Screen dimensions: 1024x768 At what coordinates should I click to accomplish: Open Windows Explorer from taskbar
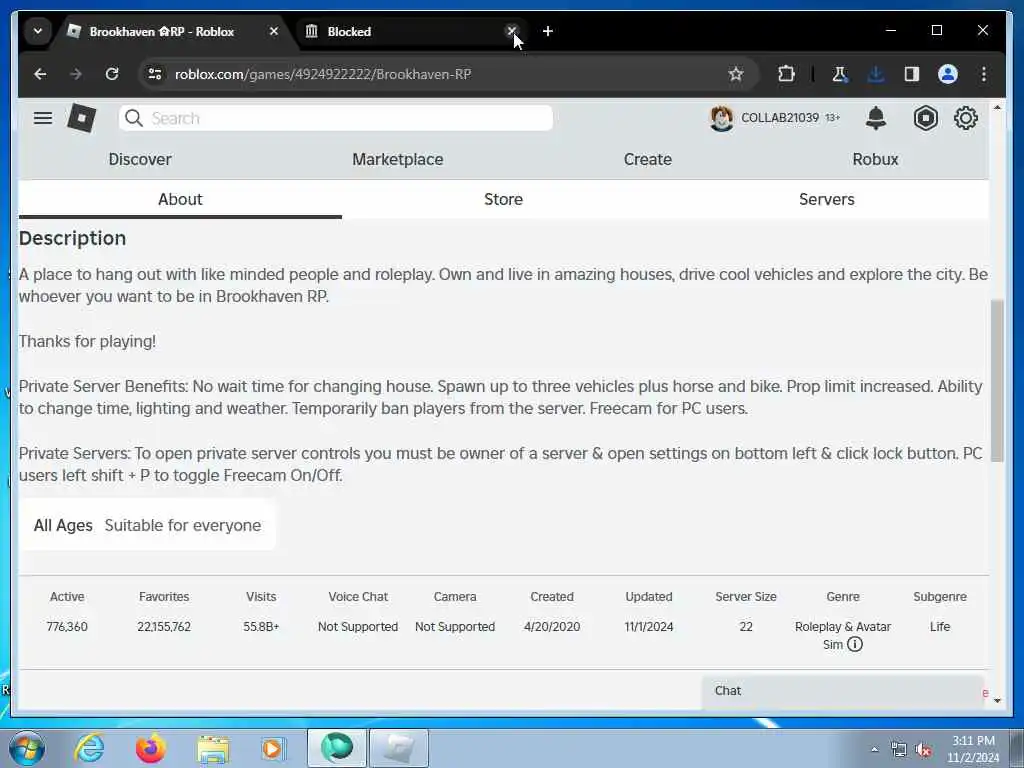tap(213, 748)
